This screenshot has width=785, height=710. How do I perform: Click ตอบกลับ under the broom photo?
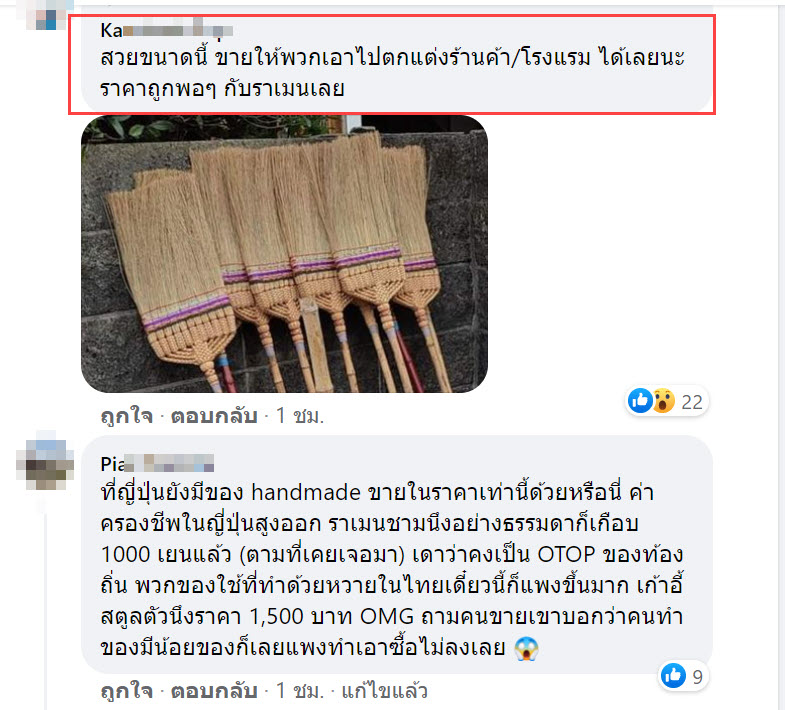214,416
